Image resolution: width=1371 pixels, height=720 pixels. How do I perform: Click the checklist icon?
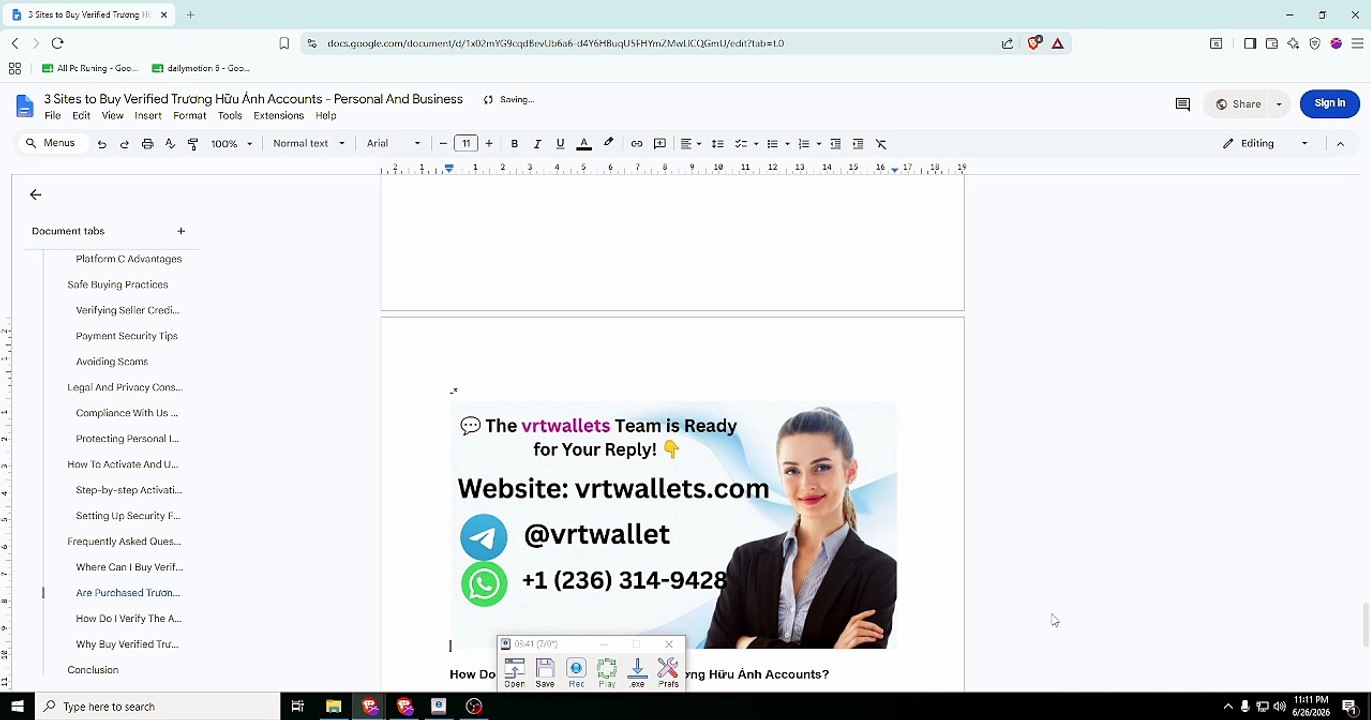pyautogui.click(x=741, y=144)
